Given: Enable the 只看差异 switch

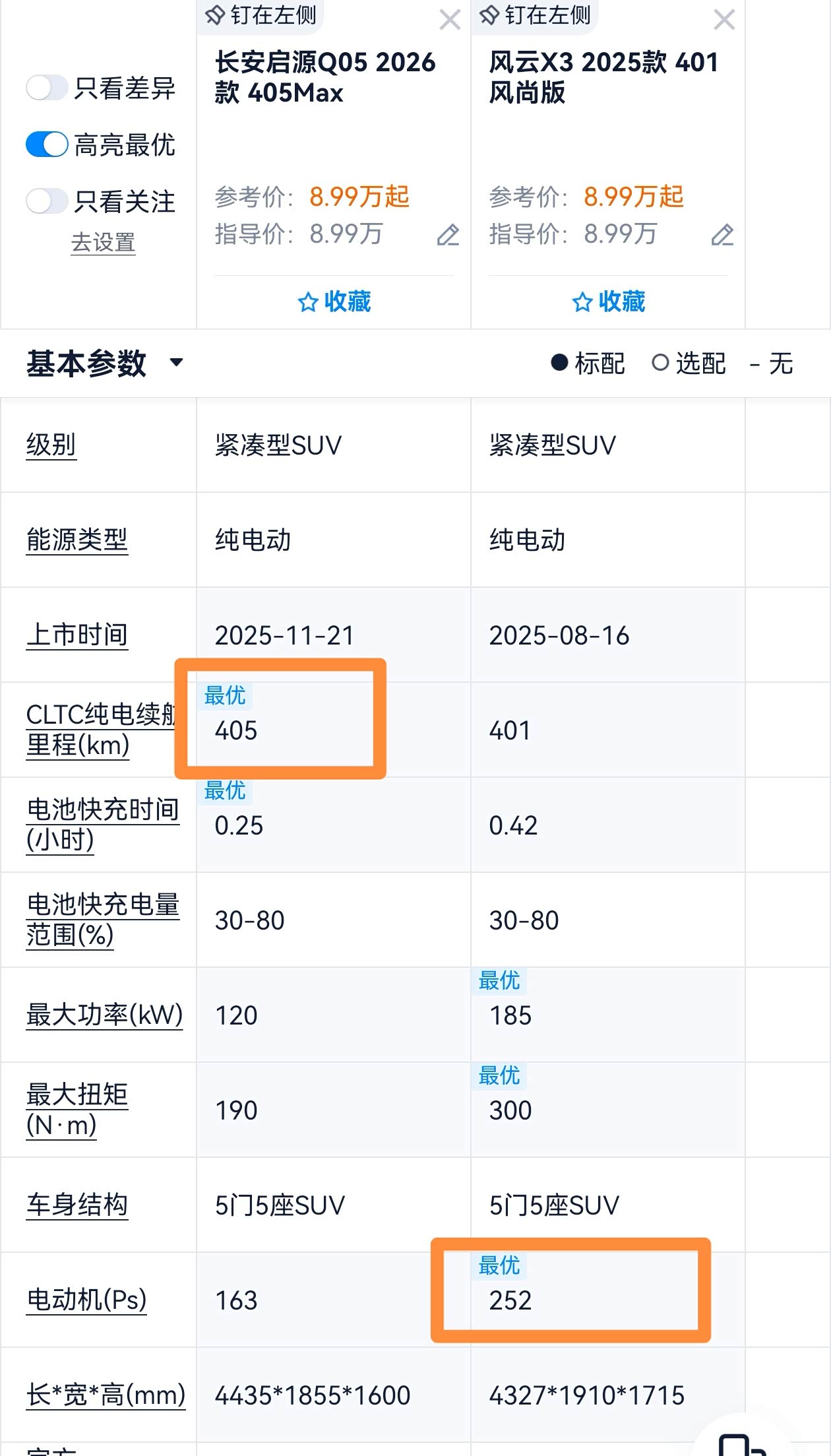Looking at the screenshot, I should pyautogui.click(x=47, y=88).
